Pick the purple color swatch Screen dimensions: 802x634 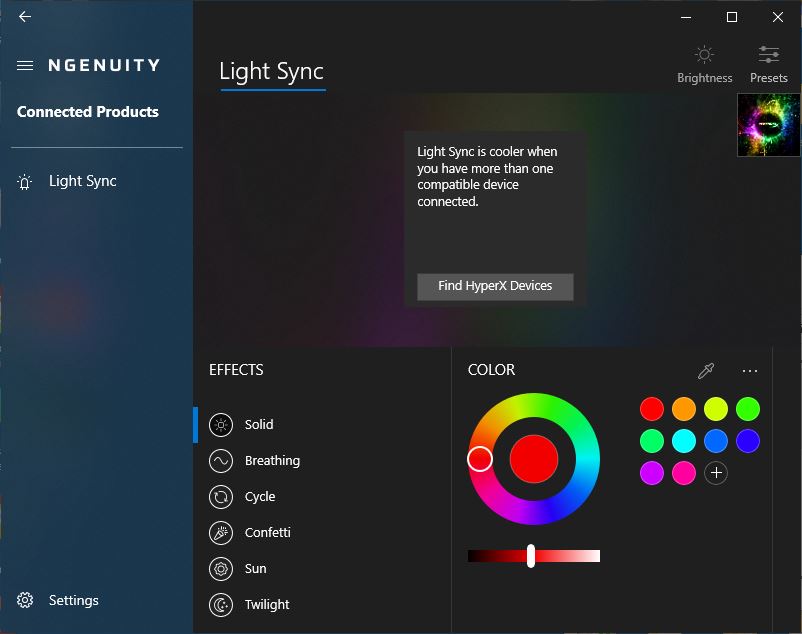coord(652,473)
